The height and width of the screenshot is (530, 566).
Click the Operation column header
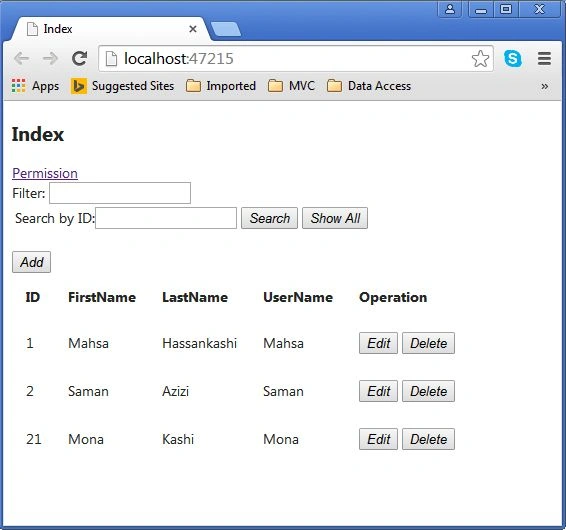click(x=393, y=297)
